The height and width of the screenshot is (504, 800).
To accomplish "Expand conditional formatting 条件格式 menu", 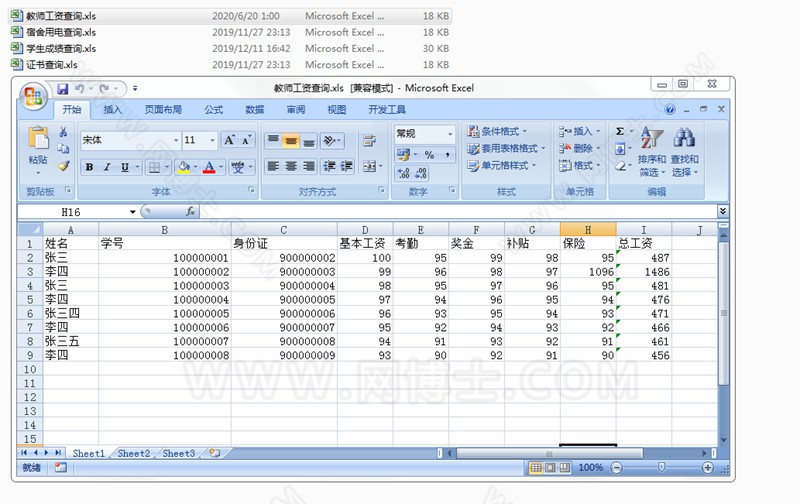I will pos(497,132).
